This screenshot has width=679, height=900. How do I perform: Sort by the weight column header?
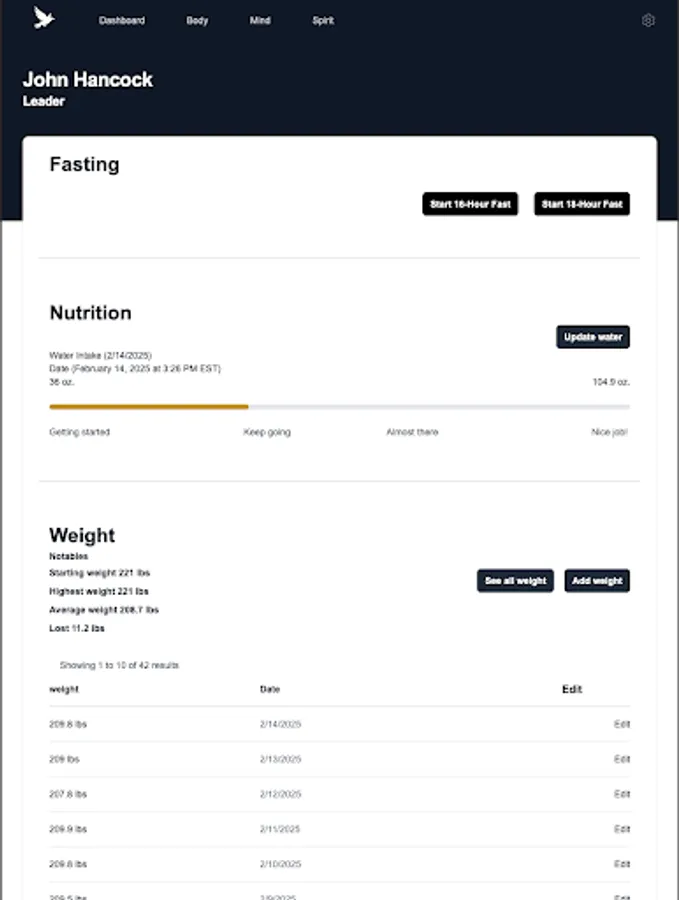click(63, 689)
